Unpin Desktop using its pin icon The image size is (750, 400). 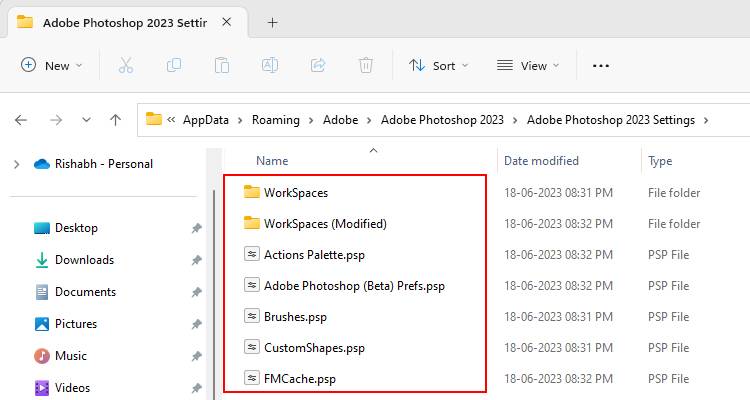(197, 228)
